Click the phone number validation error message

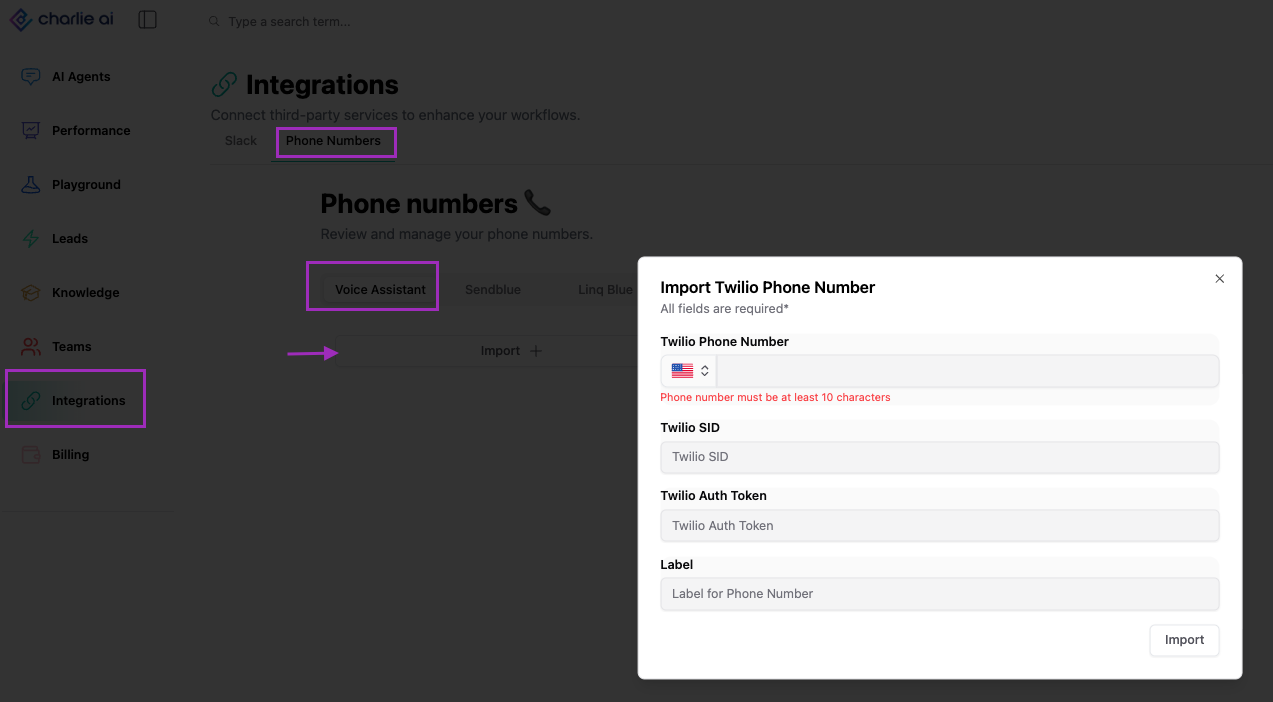[x=775, y=397]
